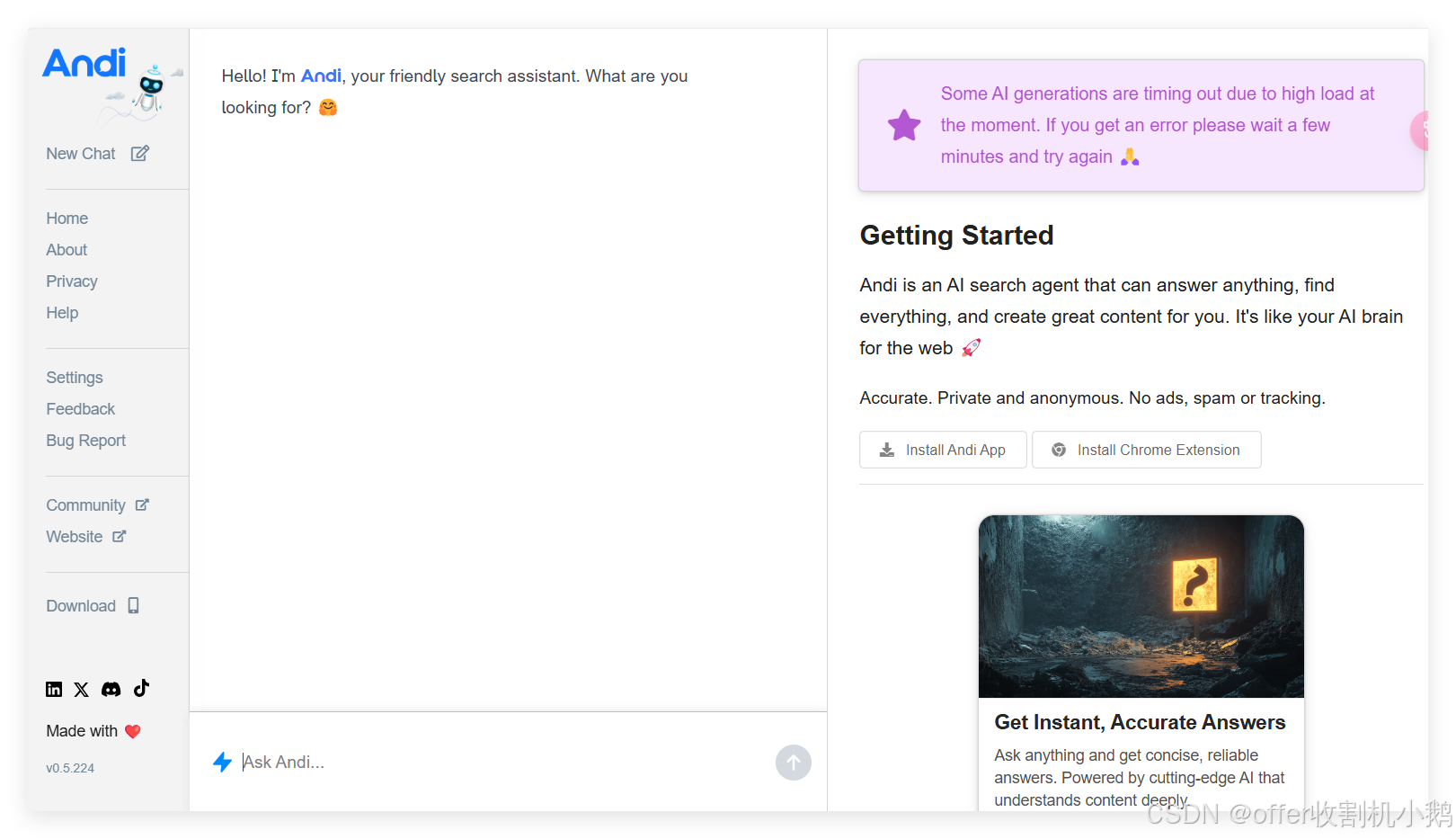Click the pink button at the notice edge
Viewport: 1456px width, 839px height.
1420,131
